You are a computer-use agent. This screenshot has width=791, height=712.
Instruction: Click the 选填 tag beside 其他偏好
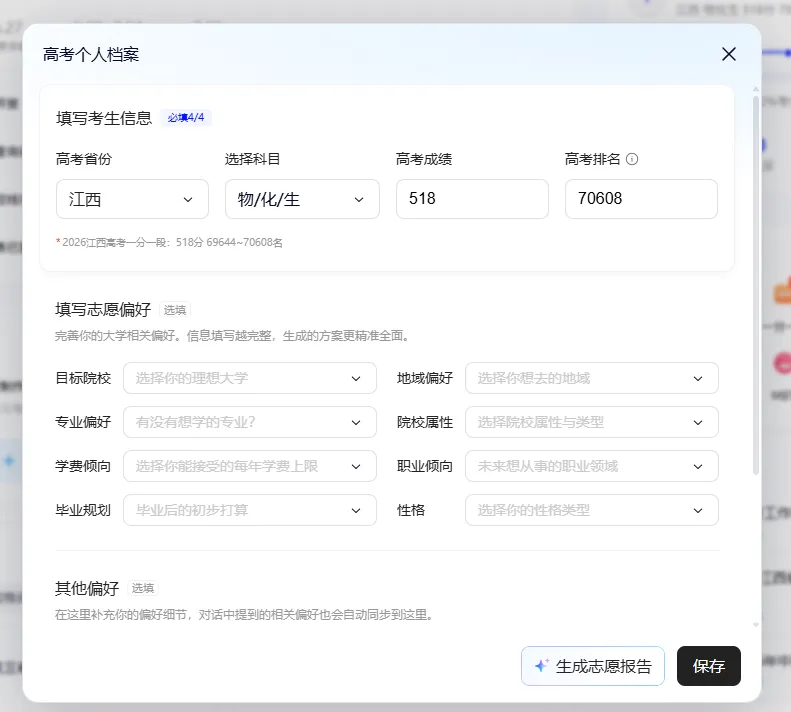[x=143, y=588]
